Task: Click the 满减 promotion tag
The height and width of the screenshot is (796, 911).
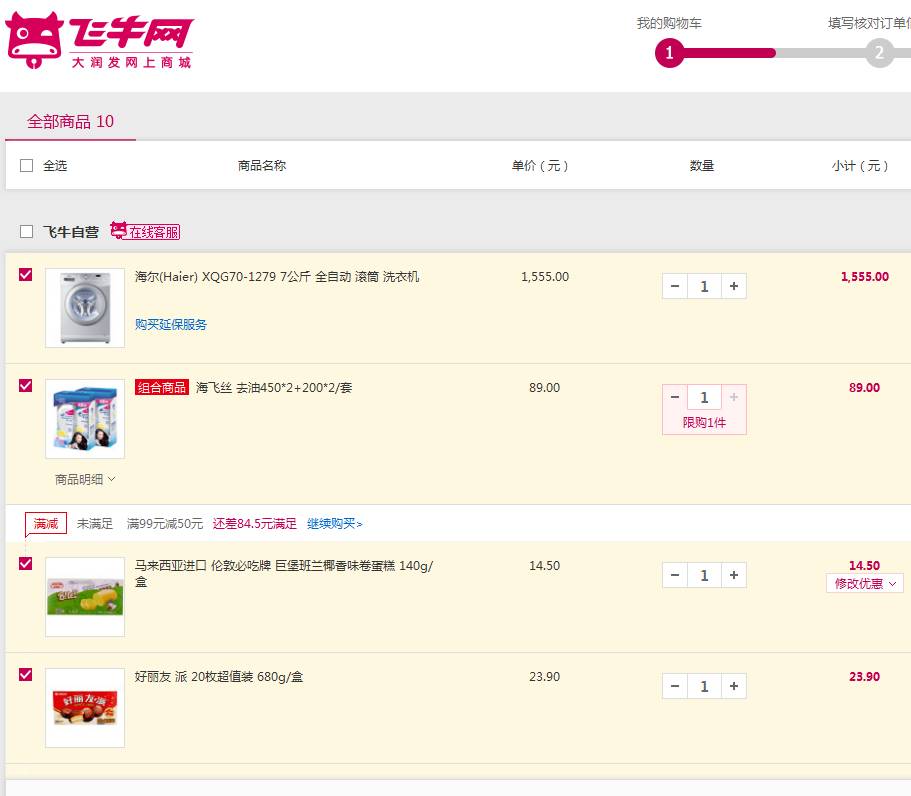Action: coord(46,524)
